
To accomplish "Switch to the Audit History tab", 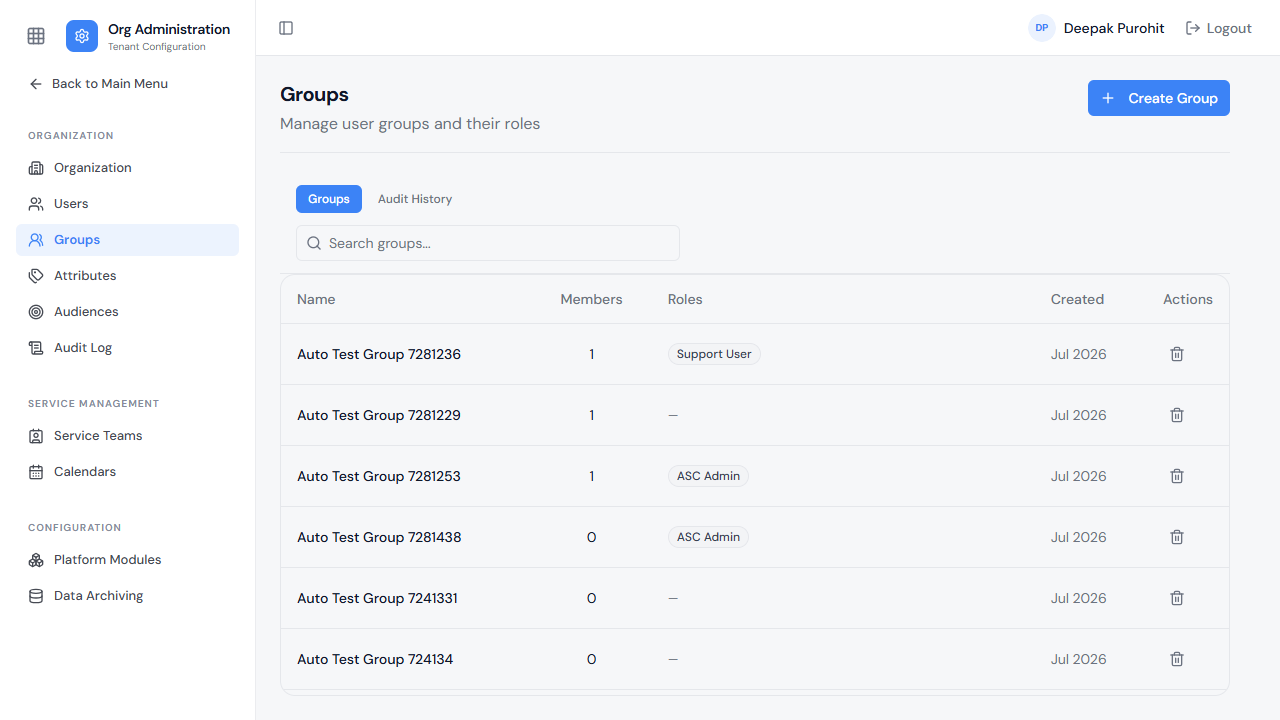I will point(415,199).
